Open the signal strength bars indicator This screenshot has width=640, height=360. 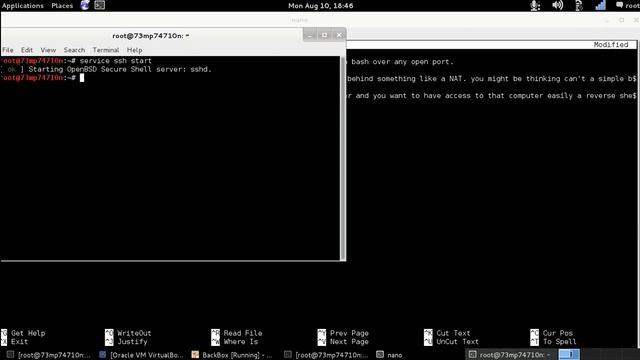600,5
